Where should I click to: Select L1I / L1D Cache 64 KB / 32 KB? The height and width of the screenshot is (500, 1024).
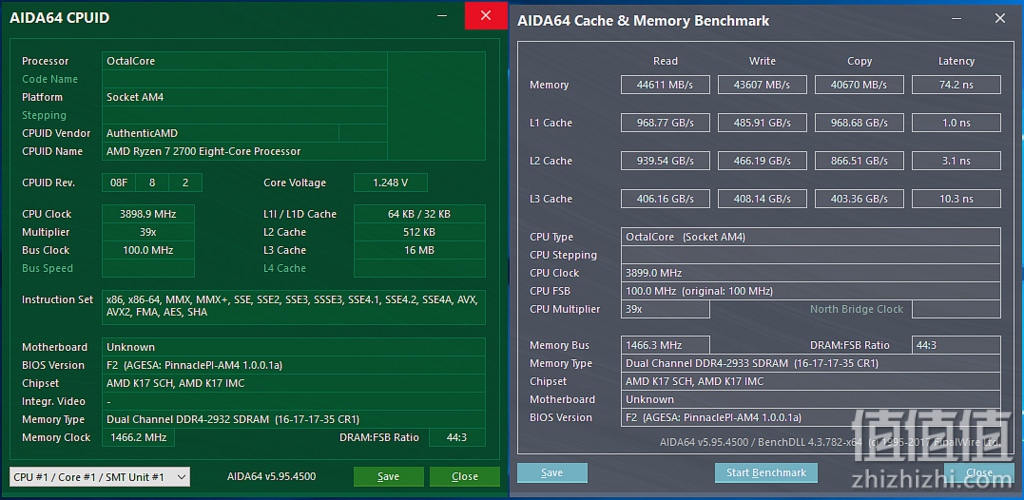419,214
